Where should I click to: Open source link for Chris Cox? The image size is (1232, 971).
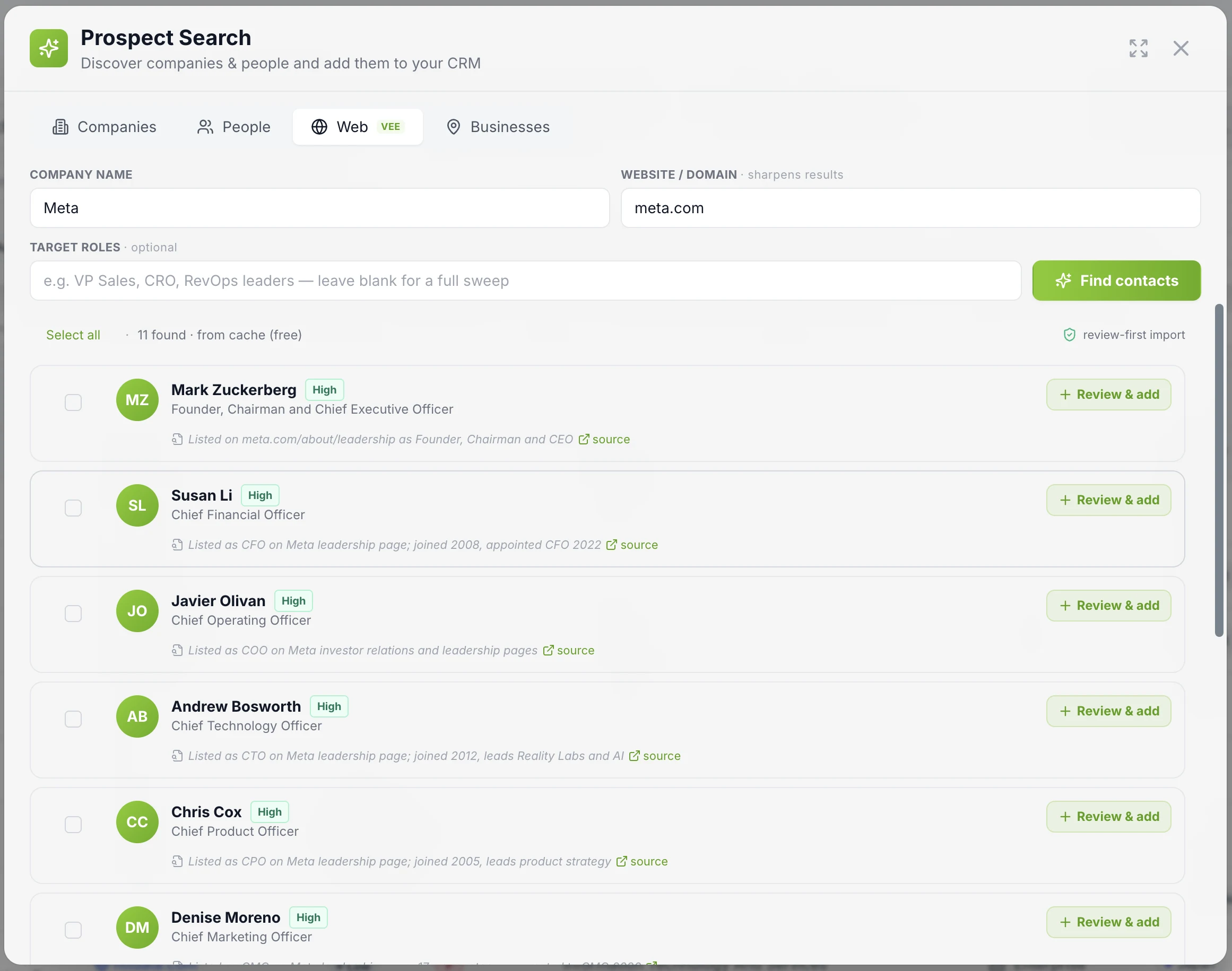click(642, 861)
